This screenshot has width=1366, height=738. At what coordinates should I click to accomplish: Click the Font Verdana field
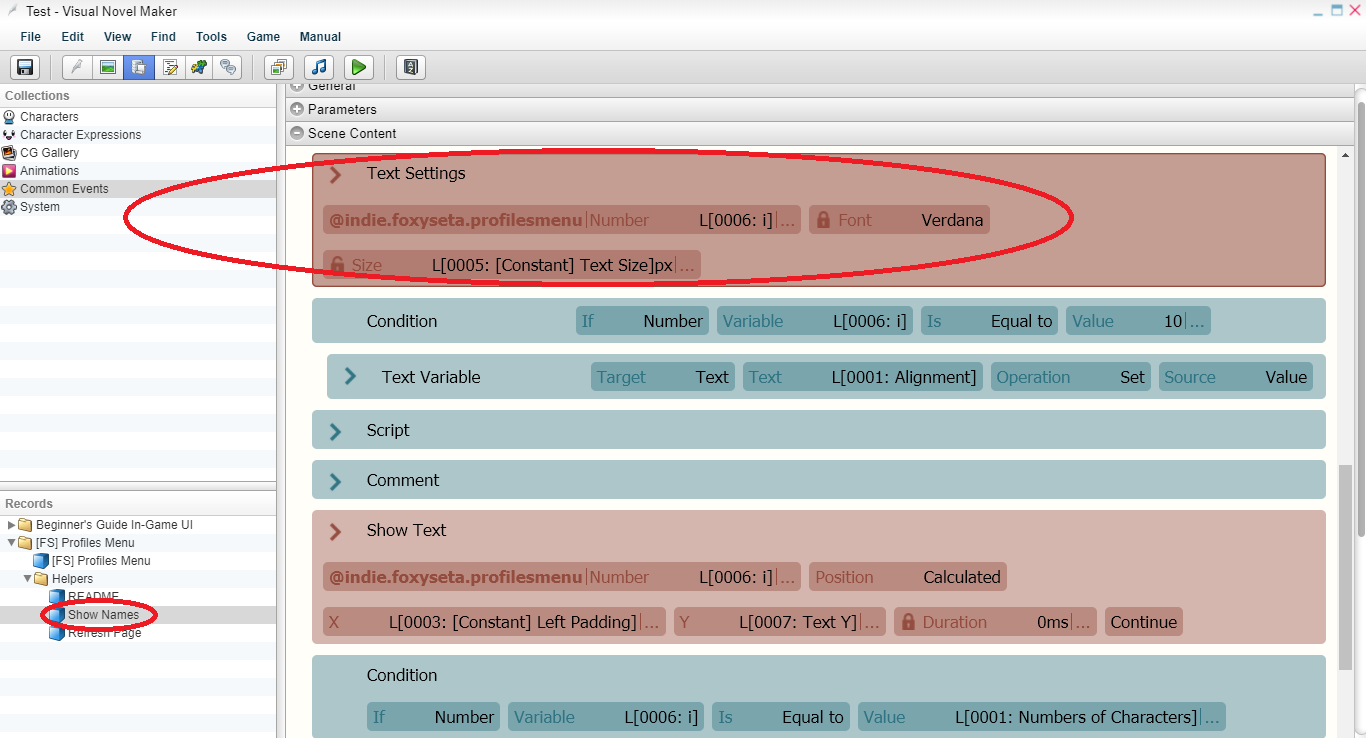coord(899,220)
